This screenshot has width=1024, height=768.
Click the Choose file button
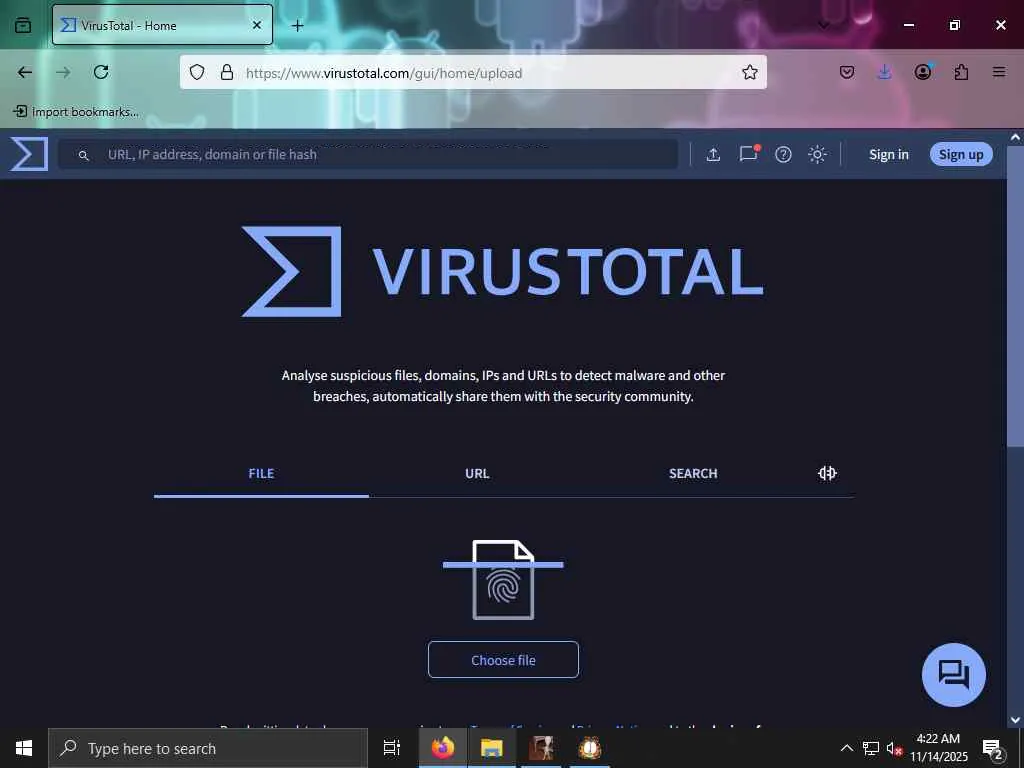pyautogui.click(x=503, y=660)
